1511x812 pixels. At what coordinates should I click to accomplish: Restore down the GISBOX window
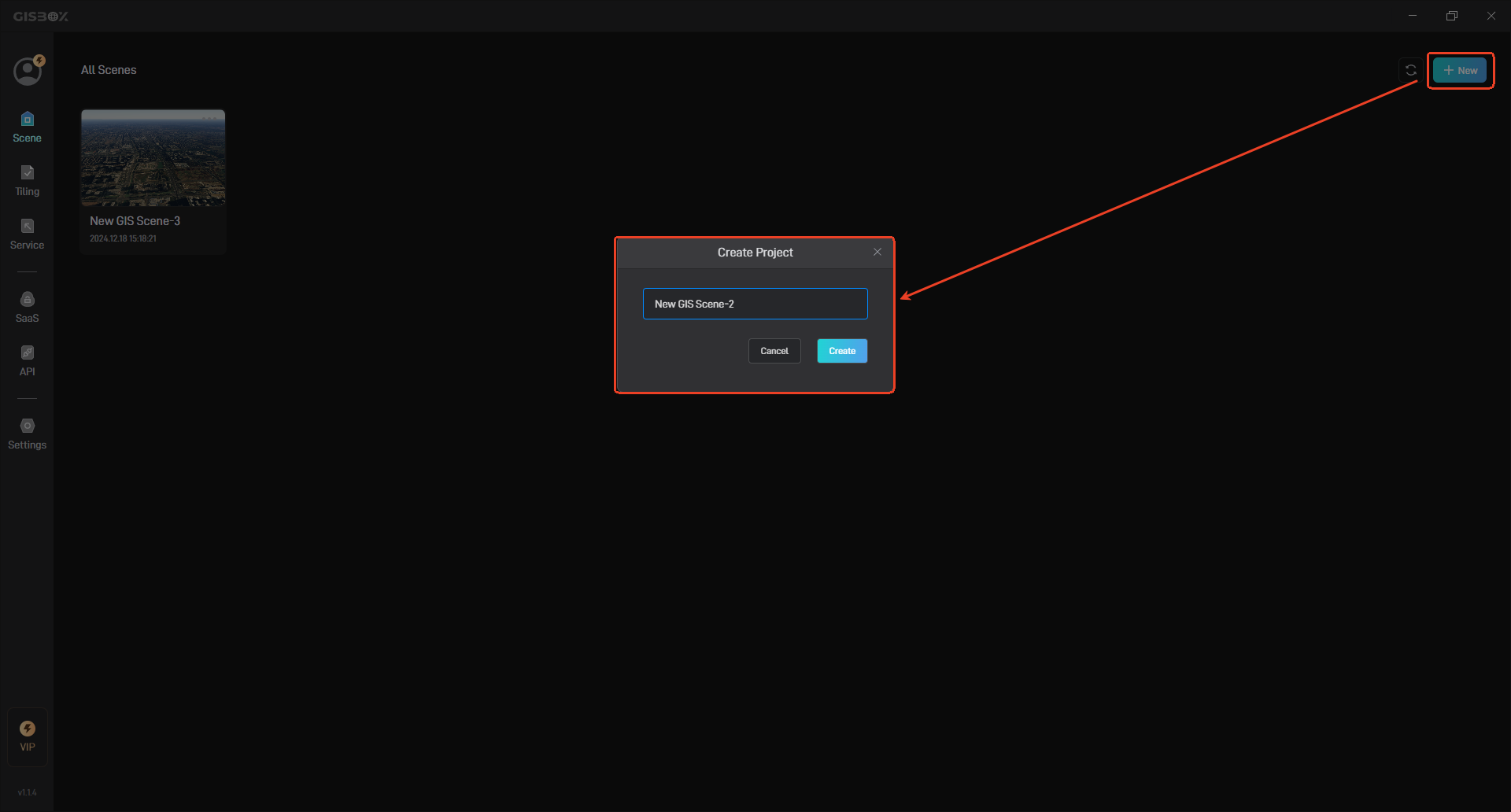[1452, 16]
